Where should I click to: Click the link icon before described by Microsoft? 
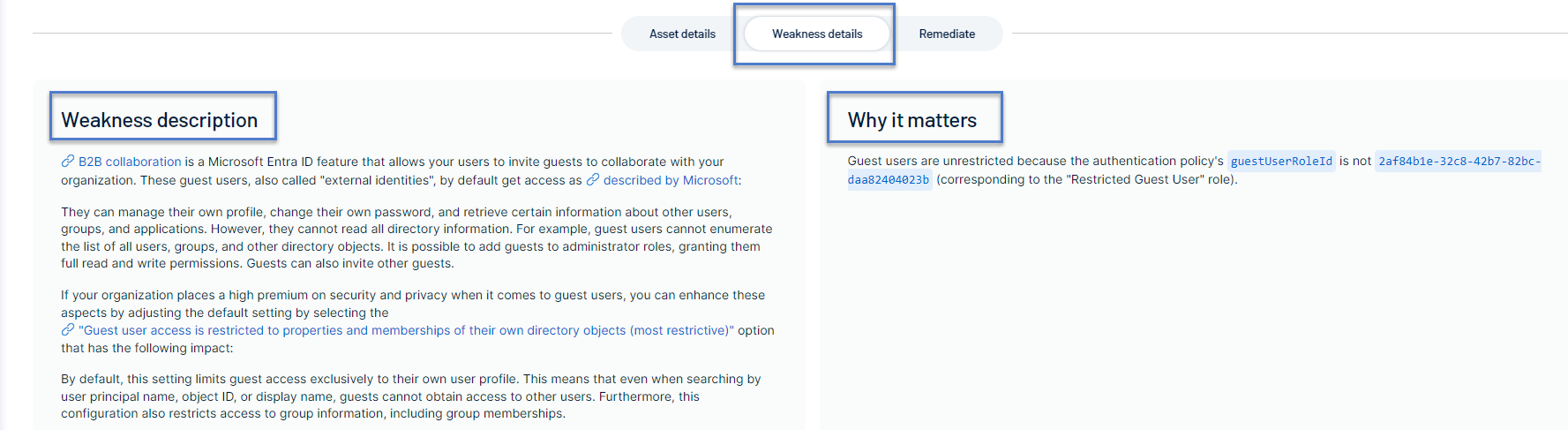(x=593, y=180)
